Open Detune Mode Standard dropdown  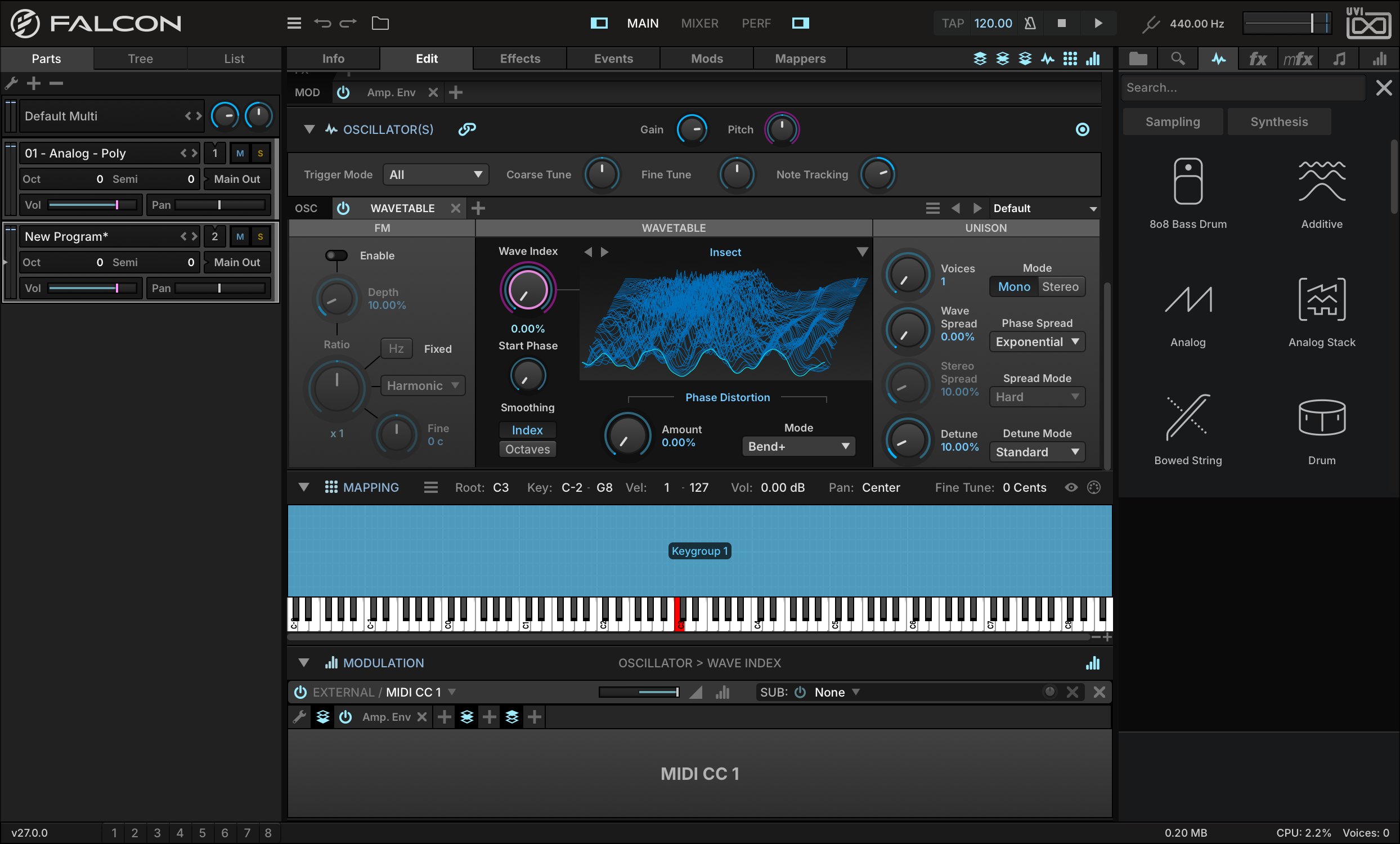[1037, 452]
